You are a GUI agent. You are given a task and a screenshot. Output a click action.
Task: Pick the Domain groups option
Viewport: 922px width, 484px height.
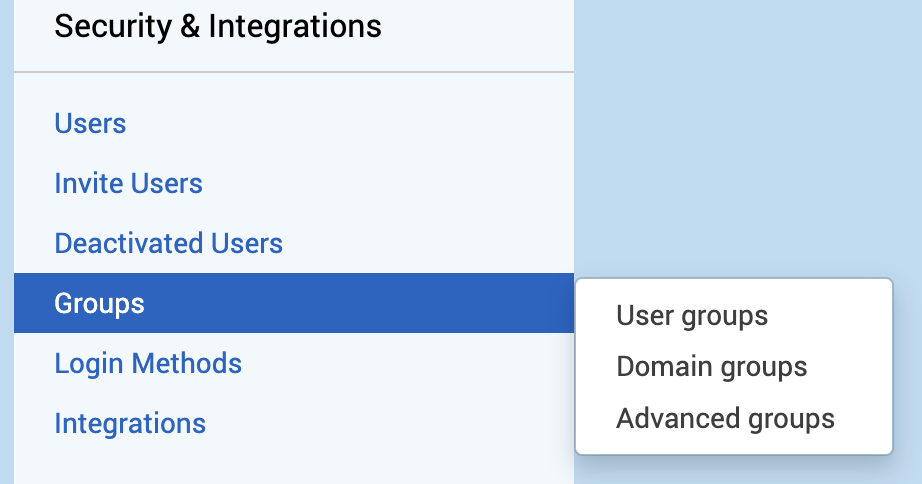point(711,367)
